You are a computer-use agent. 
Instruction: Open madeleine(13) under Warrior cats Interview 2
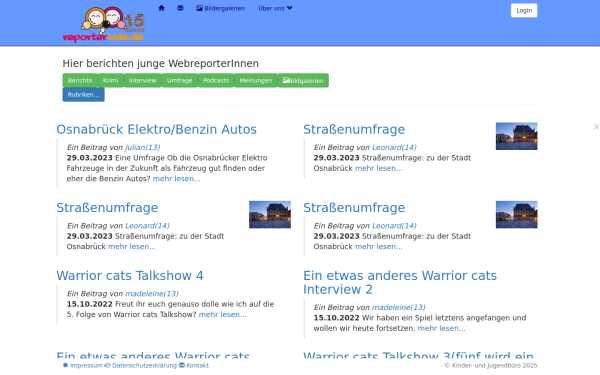coord(399,307)
